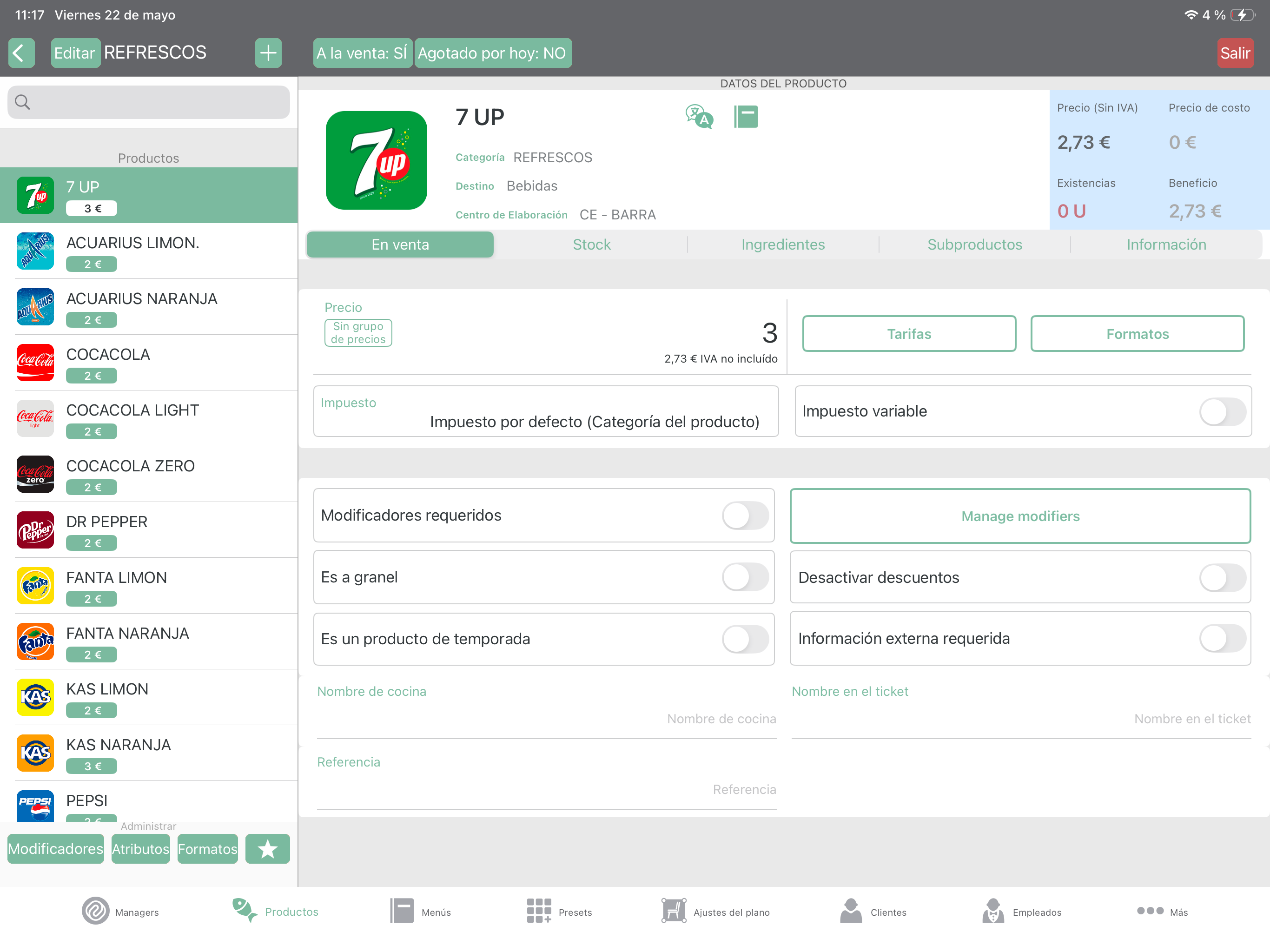Open Managers from the bottom bar
Screen dimensions: 1270x952
(x=120, y=911)
